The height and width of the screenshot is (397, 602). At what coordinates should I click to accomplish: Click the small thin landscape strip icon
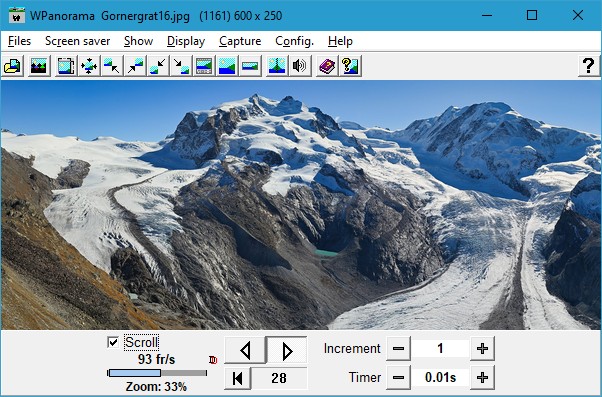click(x=250, y=66)
